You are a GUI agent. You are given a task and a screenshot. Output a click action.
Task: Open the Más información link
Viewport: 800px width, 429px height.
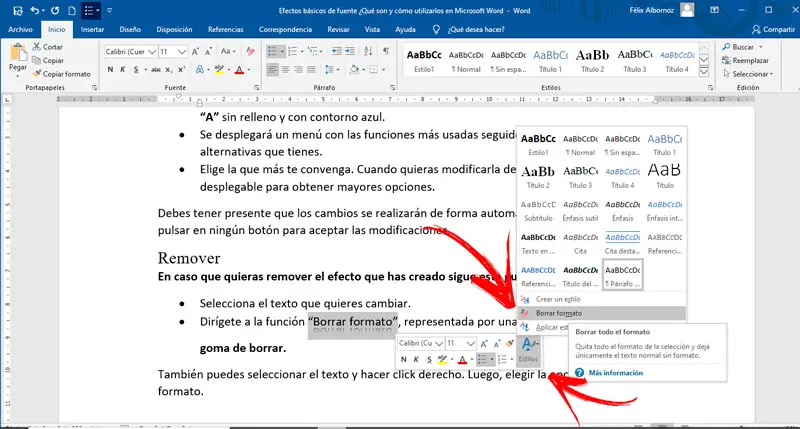coord(615,373)
